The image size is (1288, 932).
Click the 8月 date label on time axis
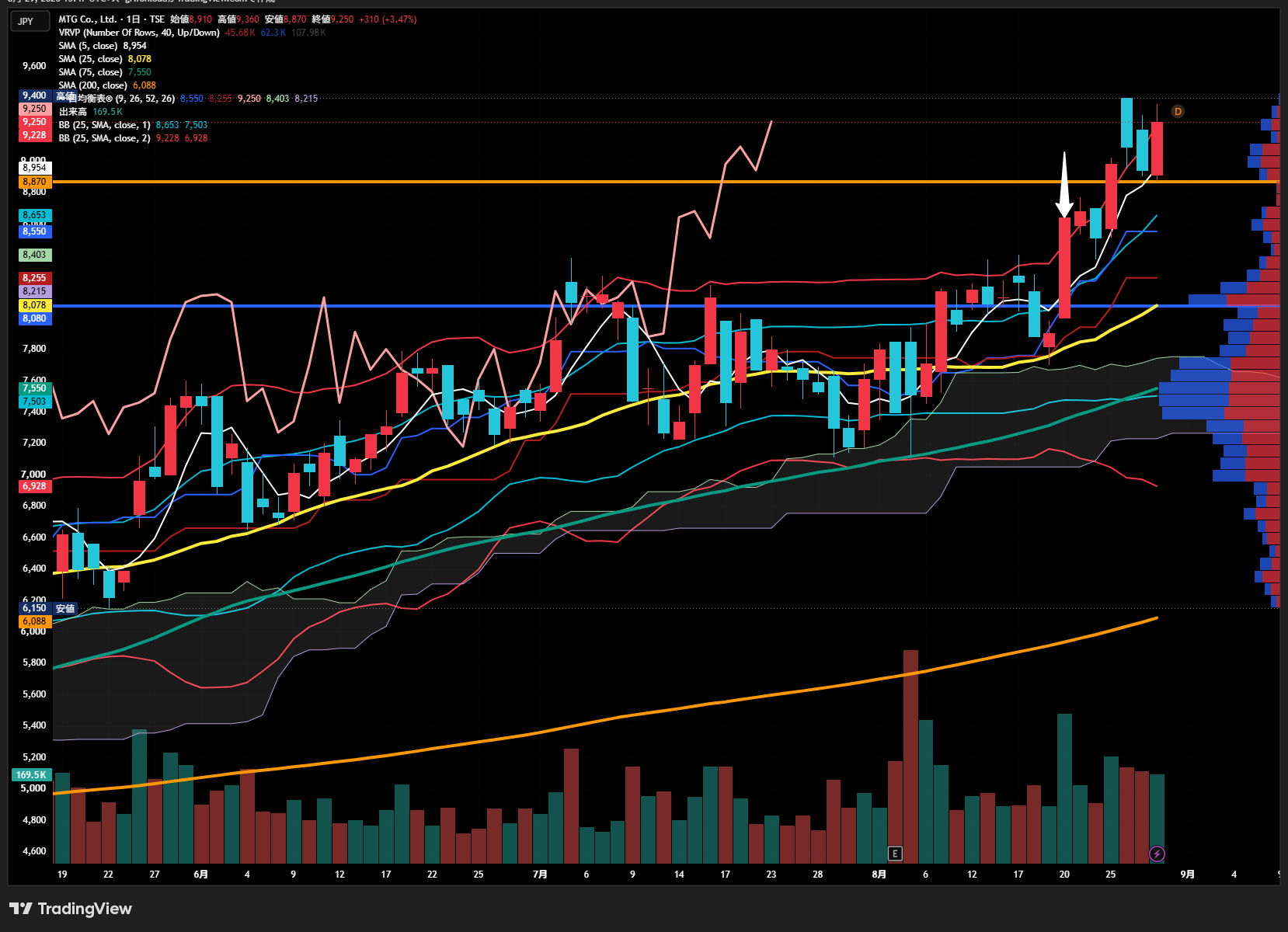[879, 875]
